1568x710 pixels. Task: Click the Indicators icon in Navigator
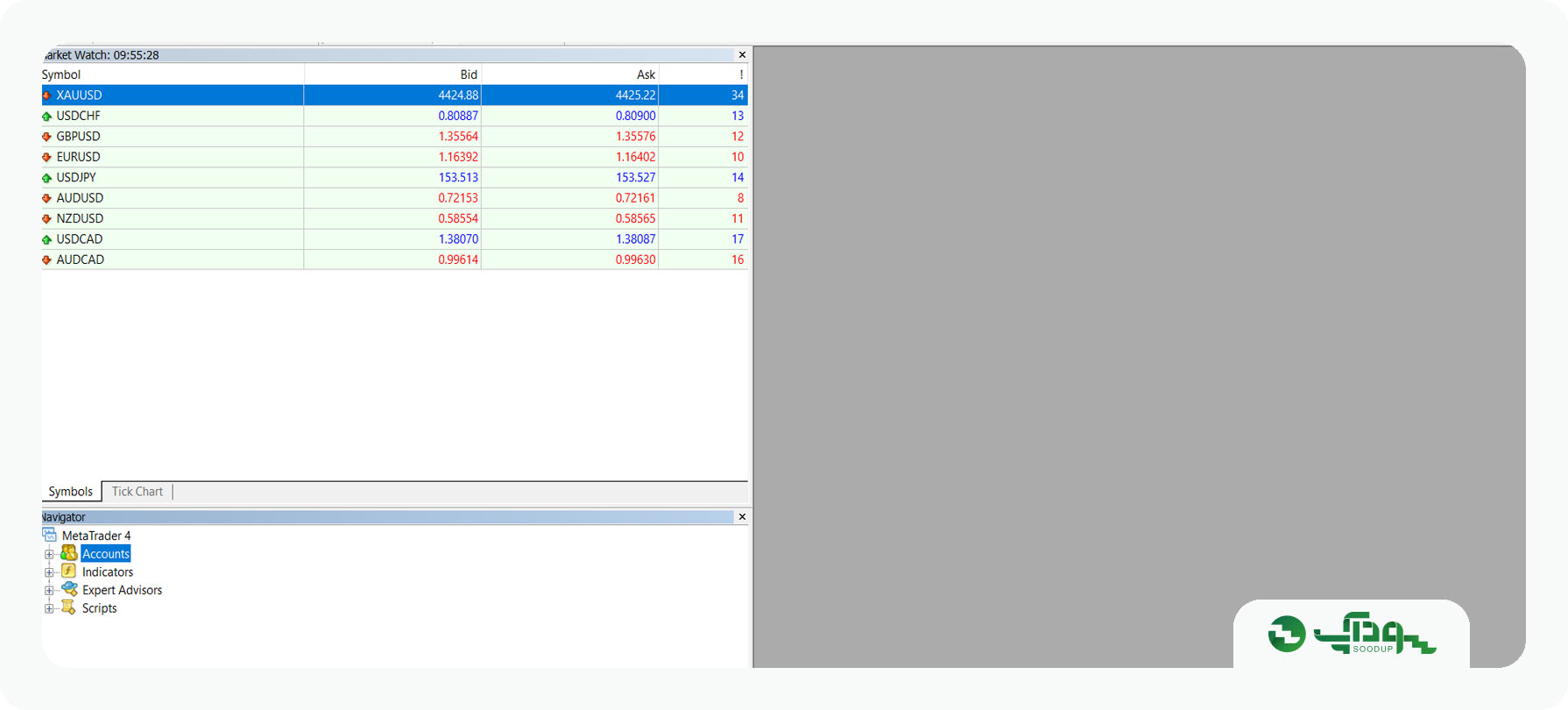click(68, 572)
